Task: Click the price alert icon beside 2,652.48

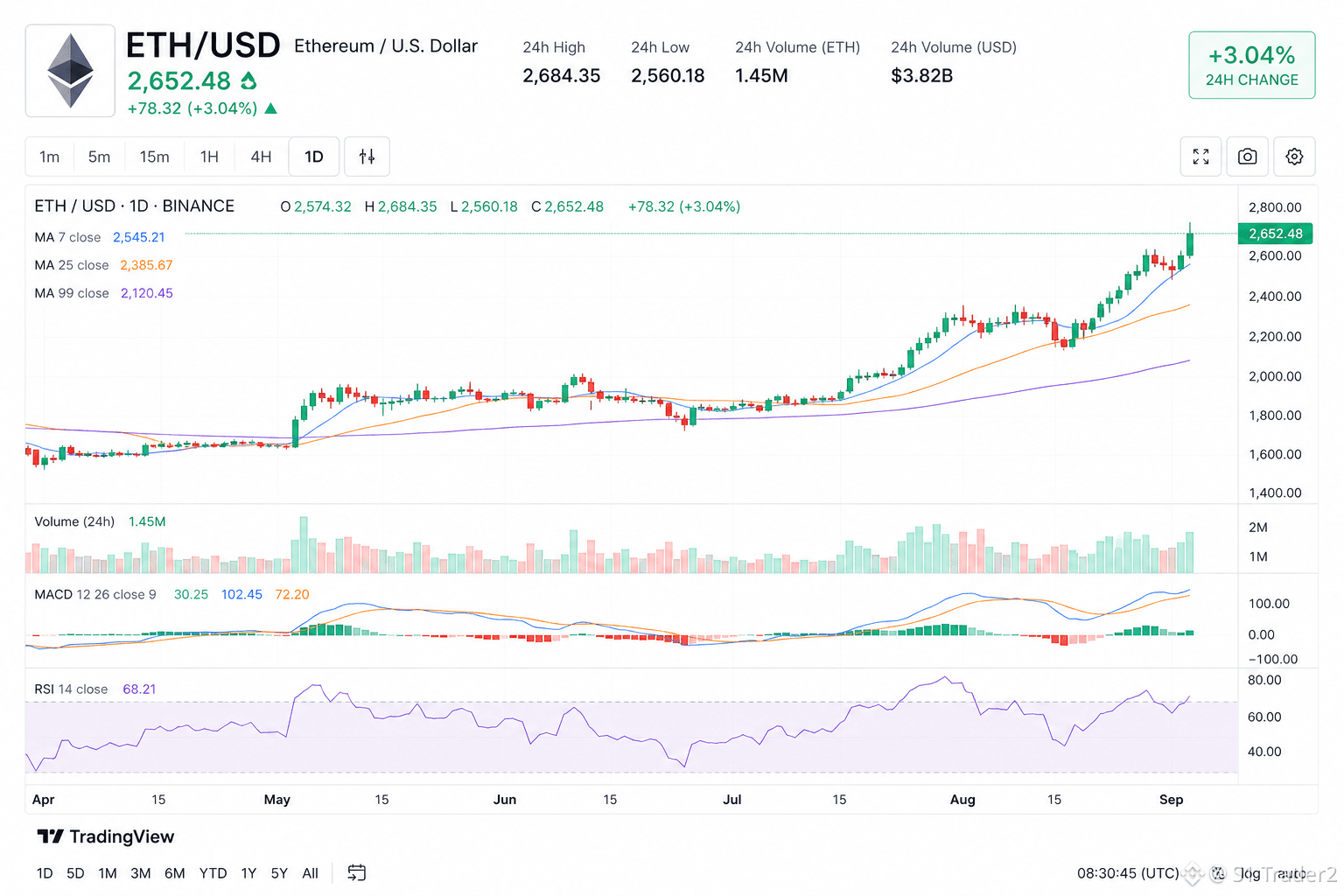Action: click(248, 81)
